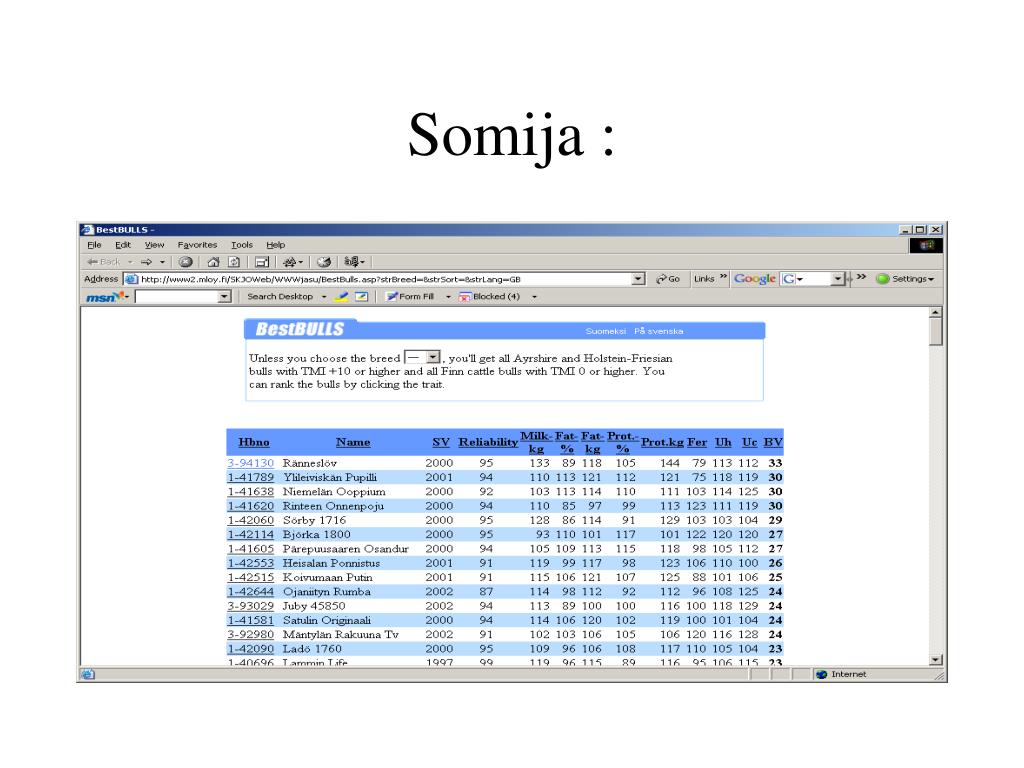Sort bulls by Reliability header
The image size is (1024, 768).
click(488, 442)
